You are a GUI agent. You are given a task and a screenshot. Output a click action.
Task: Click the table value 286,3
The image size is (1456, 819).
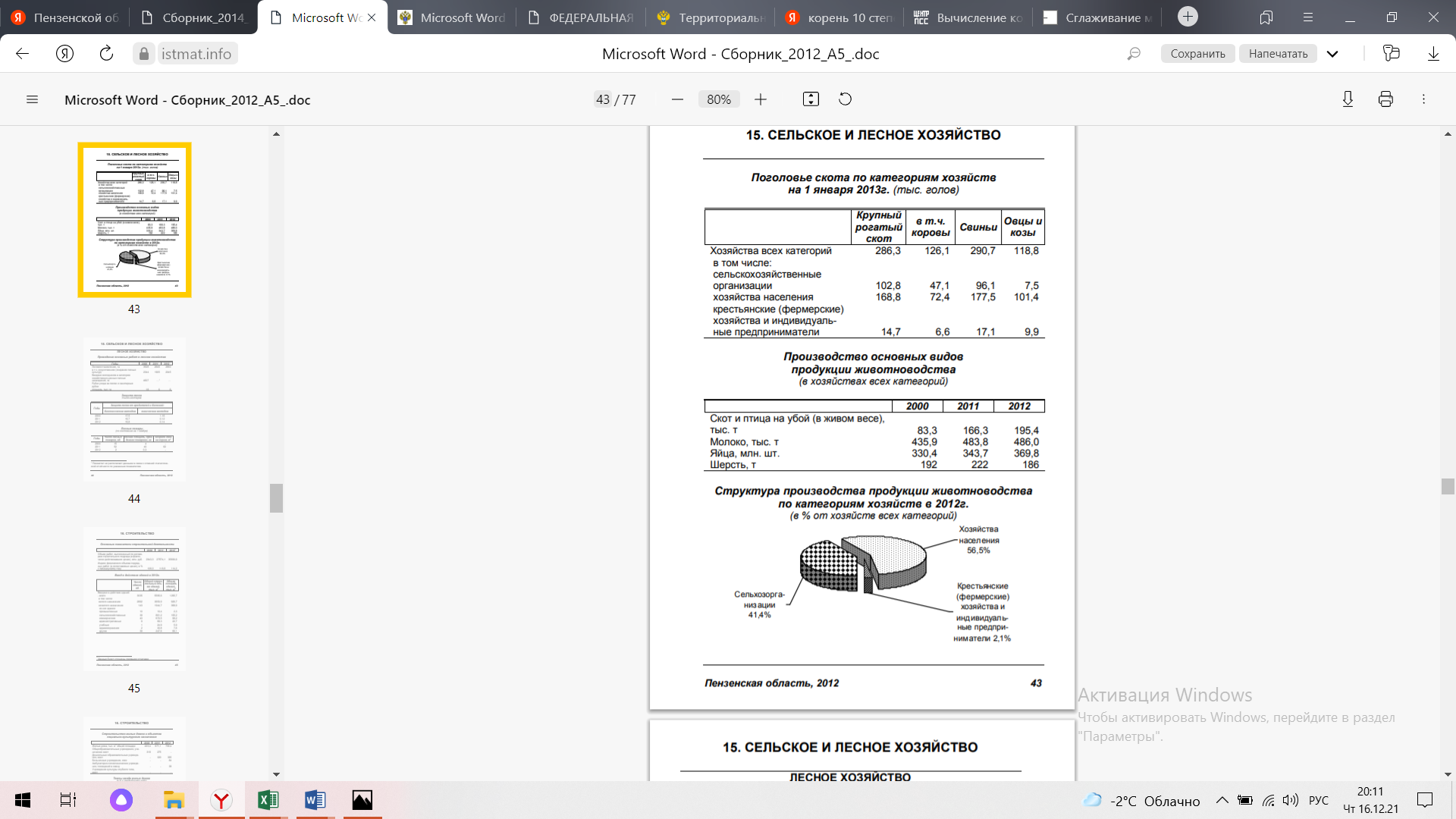(x=888, y=251)
